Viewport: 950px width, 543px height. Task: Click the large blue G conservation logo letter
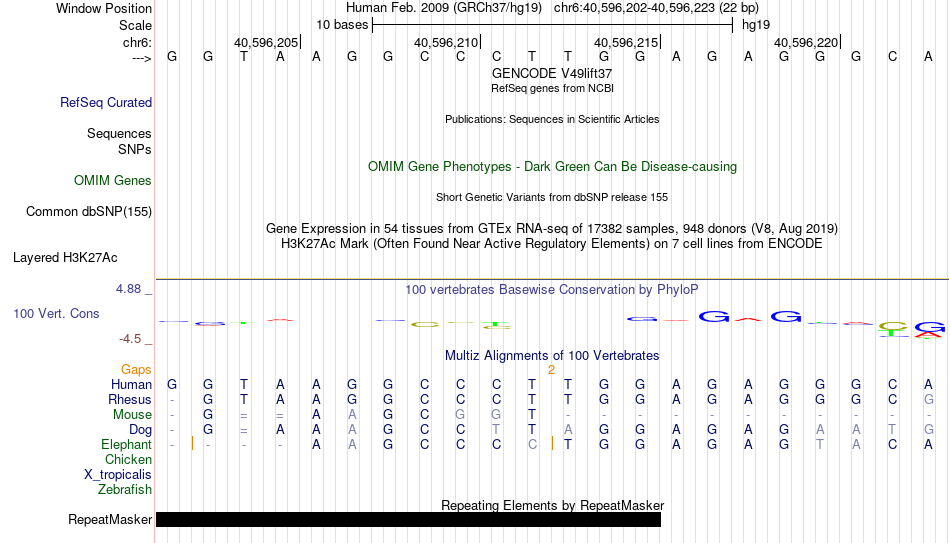(x=714, y=316)
